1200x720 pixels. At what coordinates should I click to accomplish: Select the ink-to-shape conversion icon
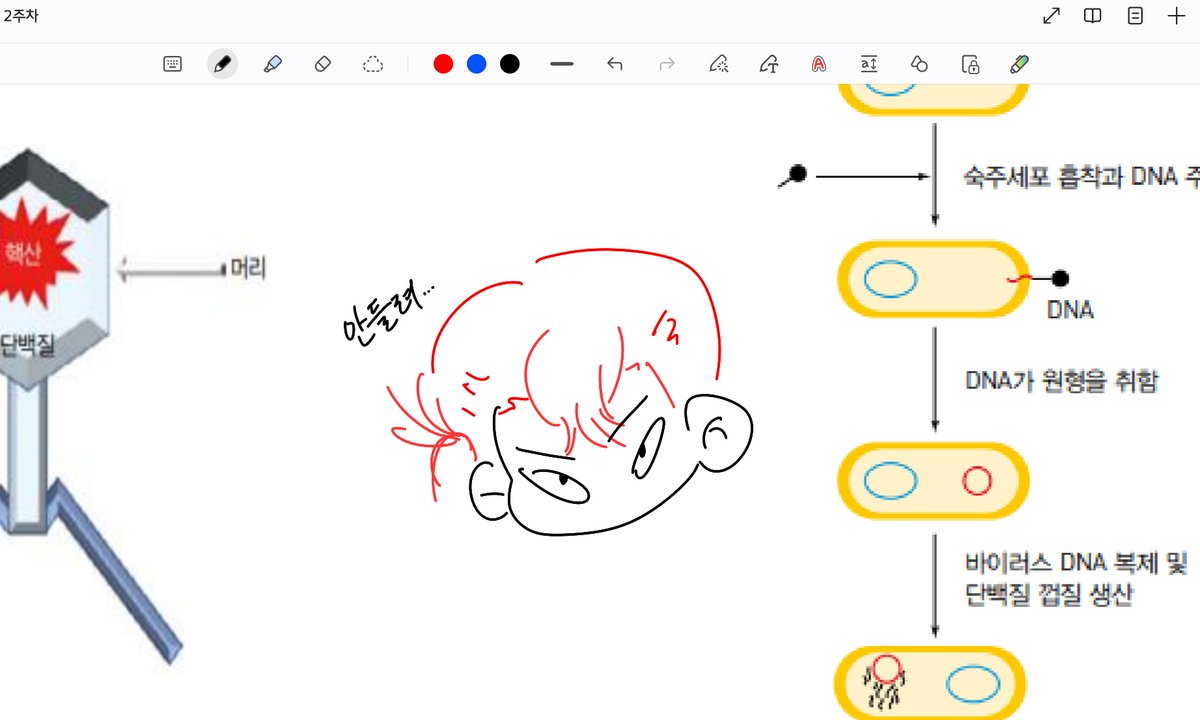(x=718, y=63)
